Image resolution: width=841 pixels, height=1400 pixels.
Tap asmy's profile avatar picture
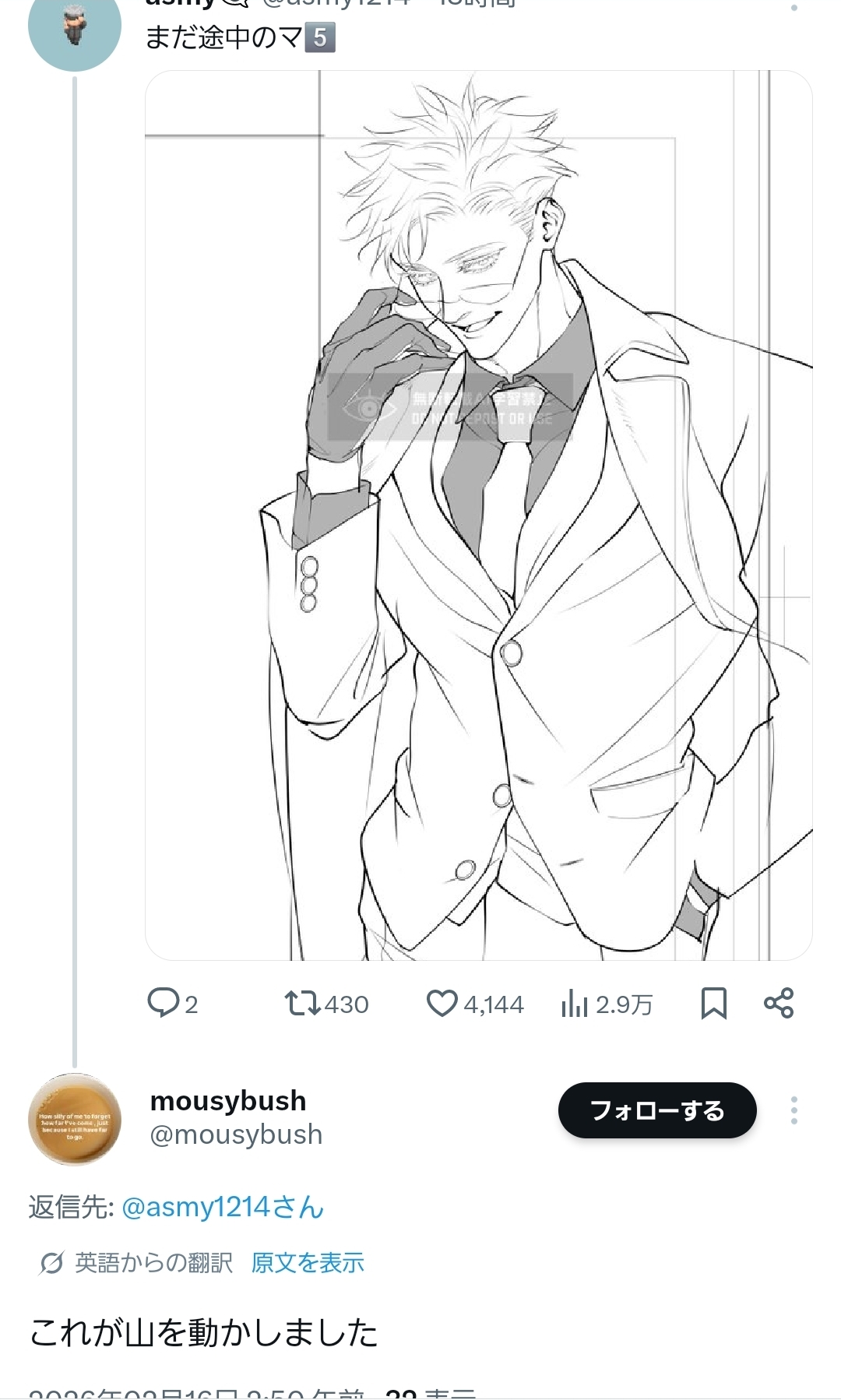[x=75, y=28]
